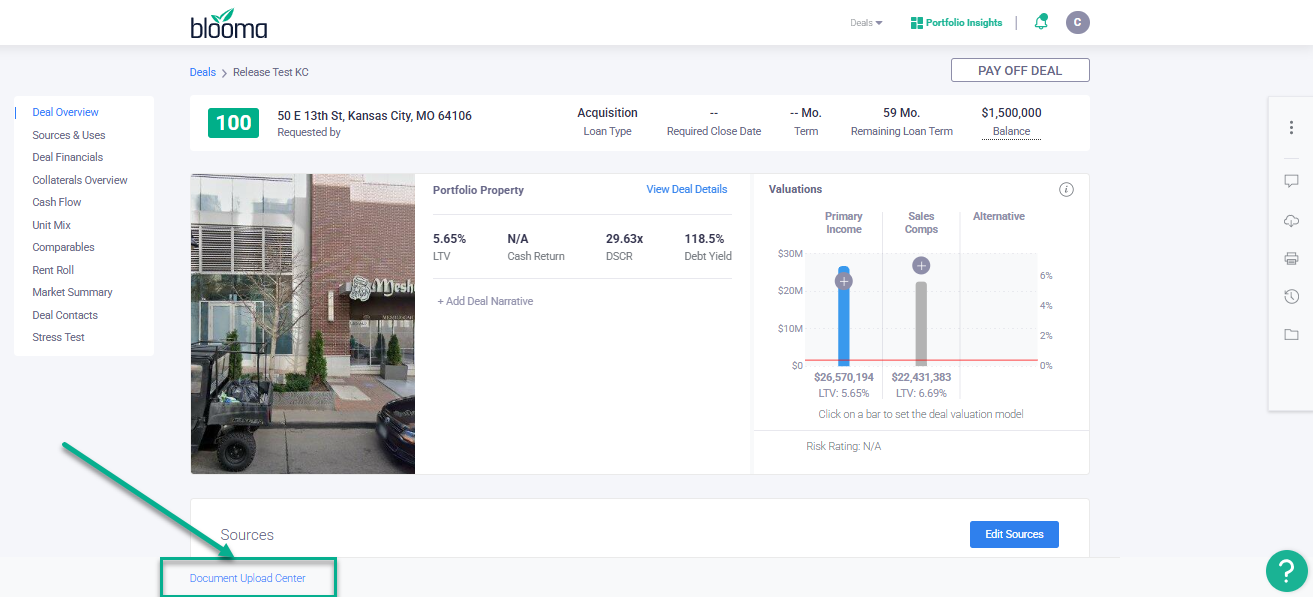The width and height of the screenshot is (1313, 597).
Task: Open the folder icon in right sidebar
Action: click(1291, 334)
